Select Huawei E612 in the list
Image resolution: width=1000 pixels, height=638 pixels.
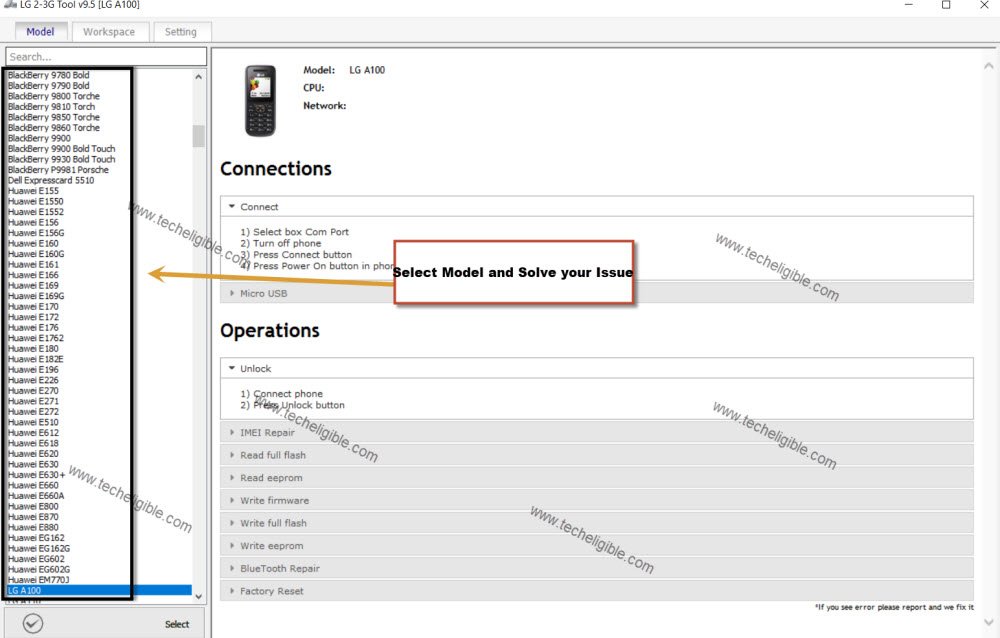33,433
